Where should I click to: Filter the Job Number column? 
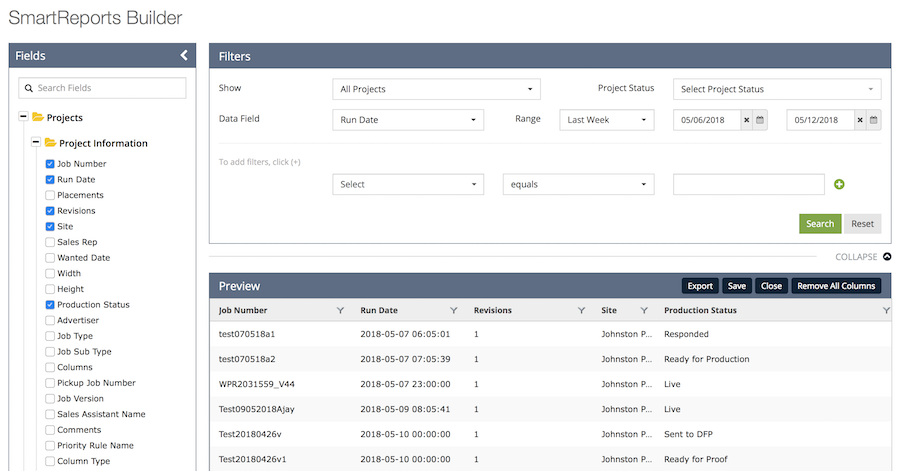340,310
